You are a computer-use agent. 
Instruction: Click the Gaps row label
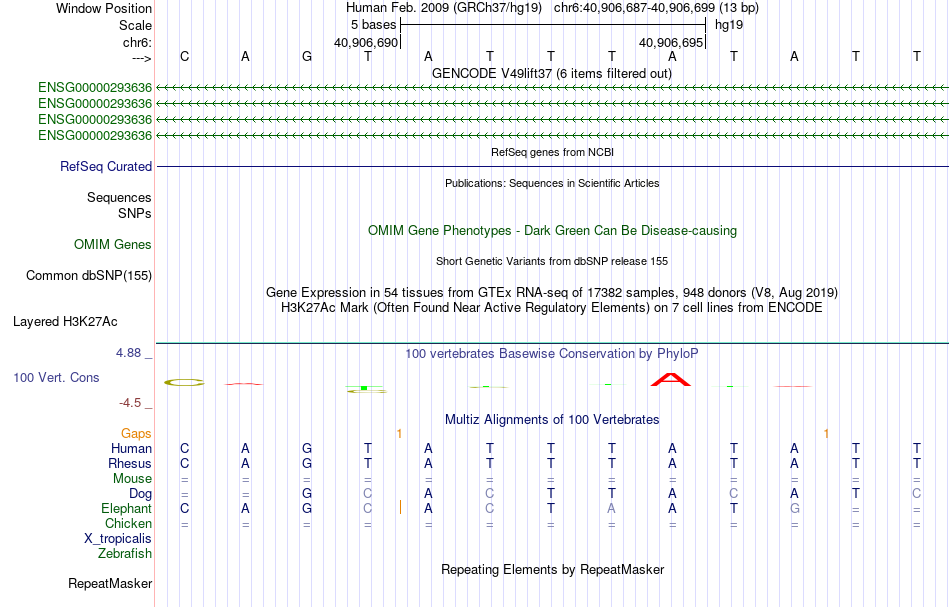136,433
